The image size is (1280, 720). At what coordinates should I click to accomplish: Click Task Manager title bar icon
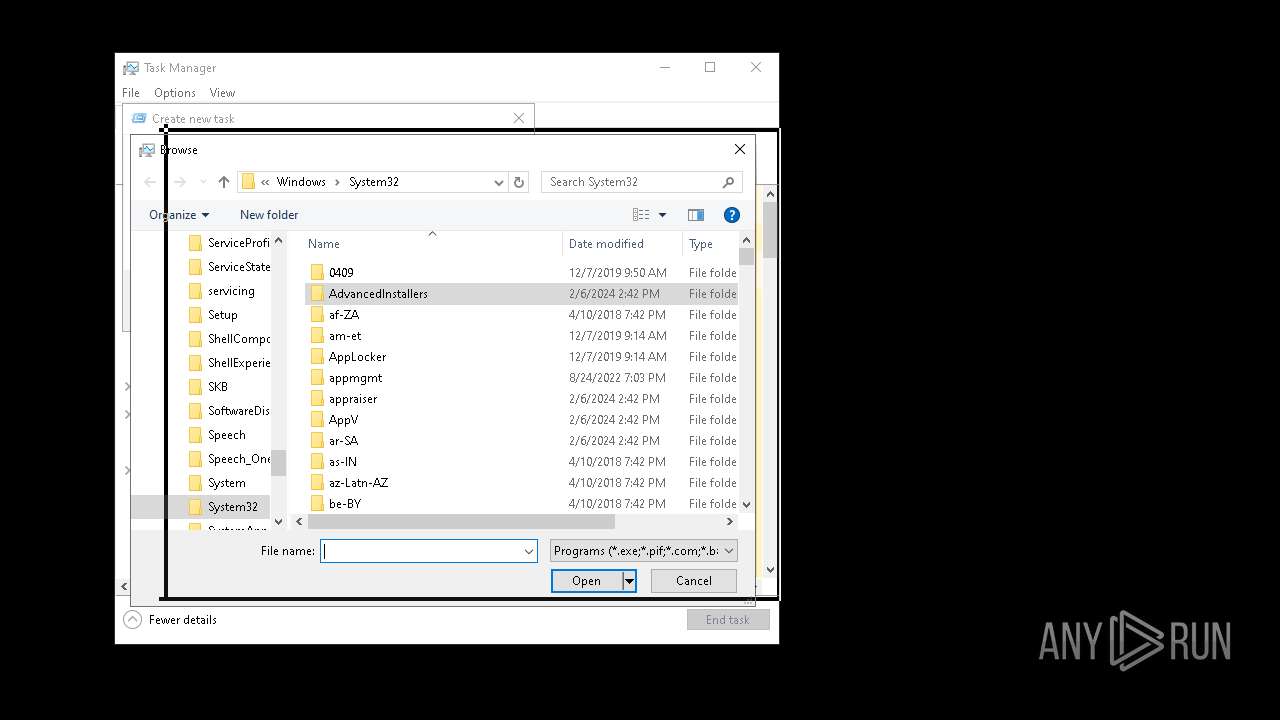point(131,68)
